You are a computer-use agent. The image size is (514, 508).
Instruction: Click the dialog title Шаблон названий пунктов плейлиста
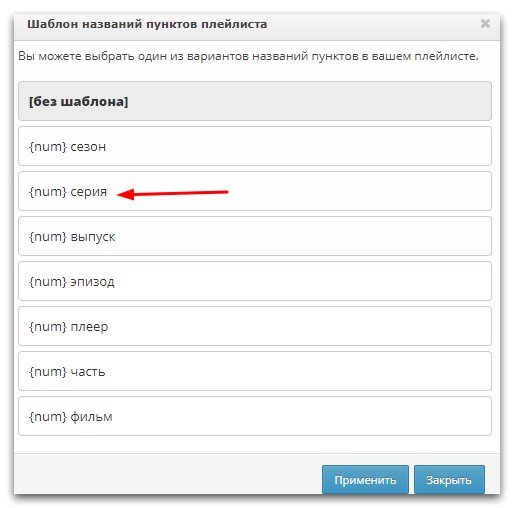click(147, 24)
